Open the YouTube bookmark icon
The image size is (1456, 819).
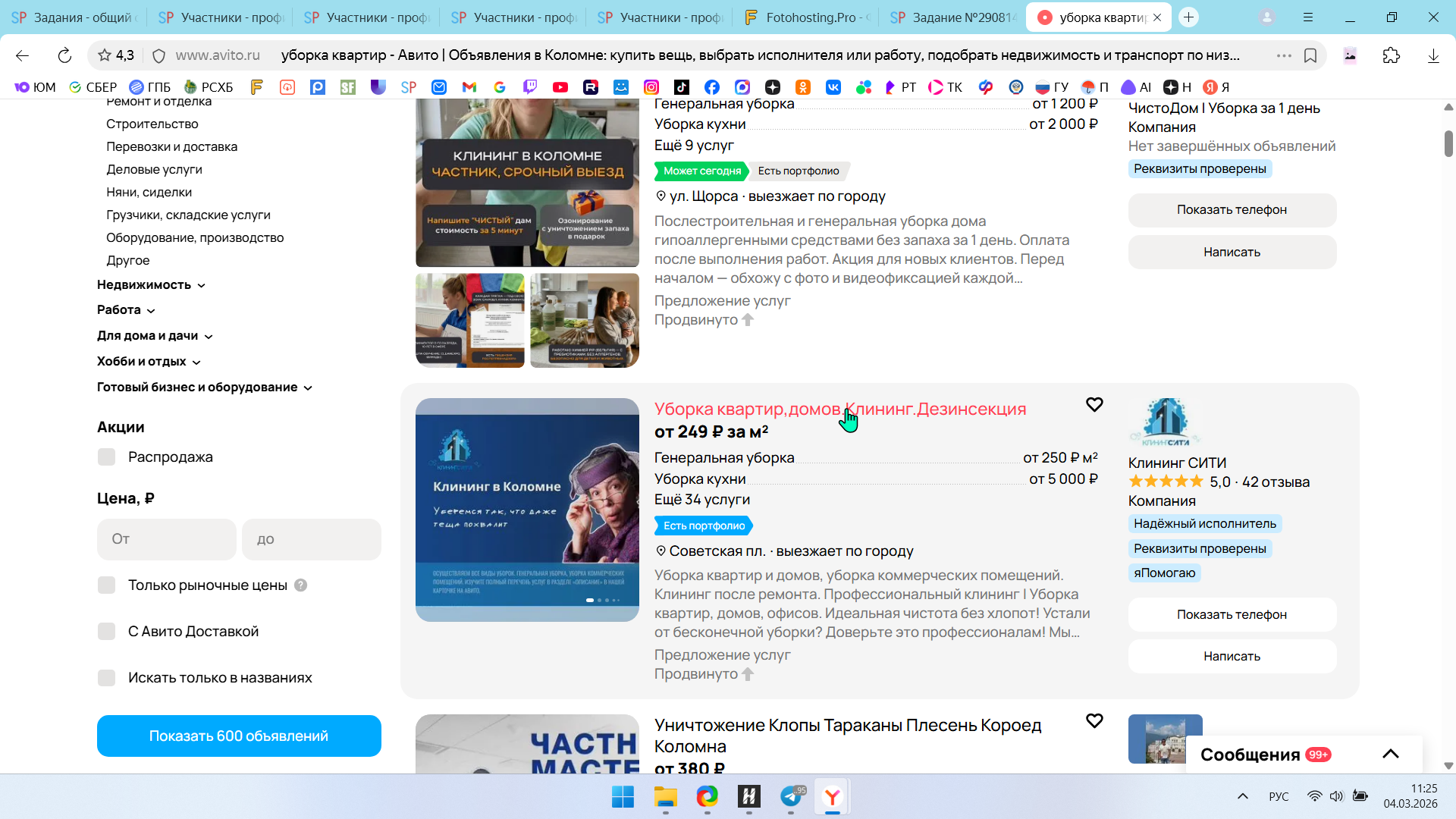tap(560, 87)
